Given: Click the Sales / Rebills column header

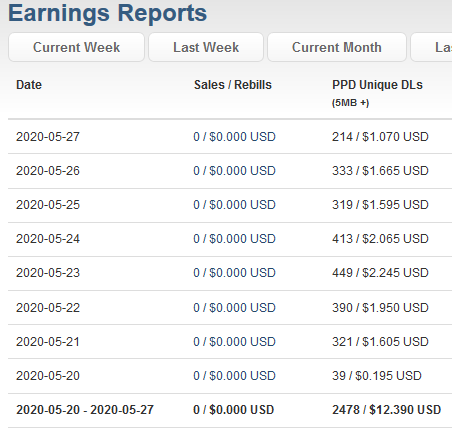Looking at the screenshot, I should (233, 85).
